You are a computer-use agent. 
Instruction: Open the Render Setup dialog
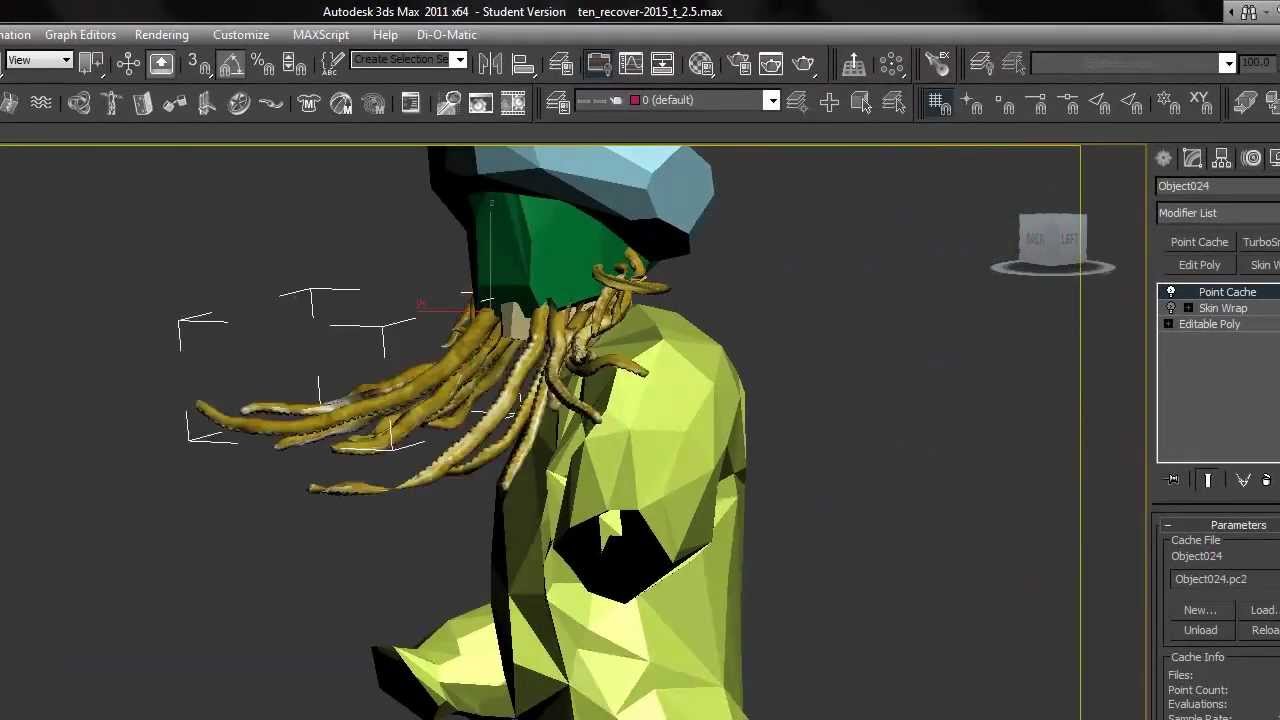coord(740,64)
